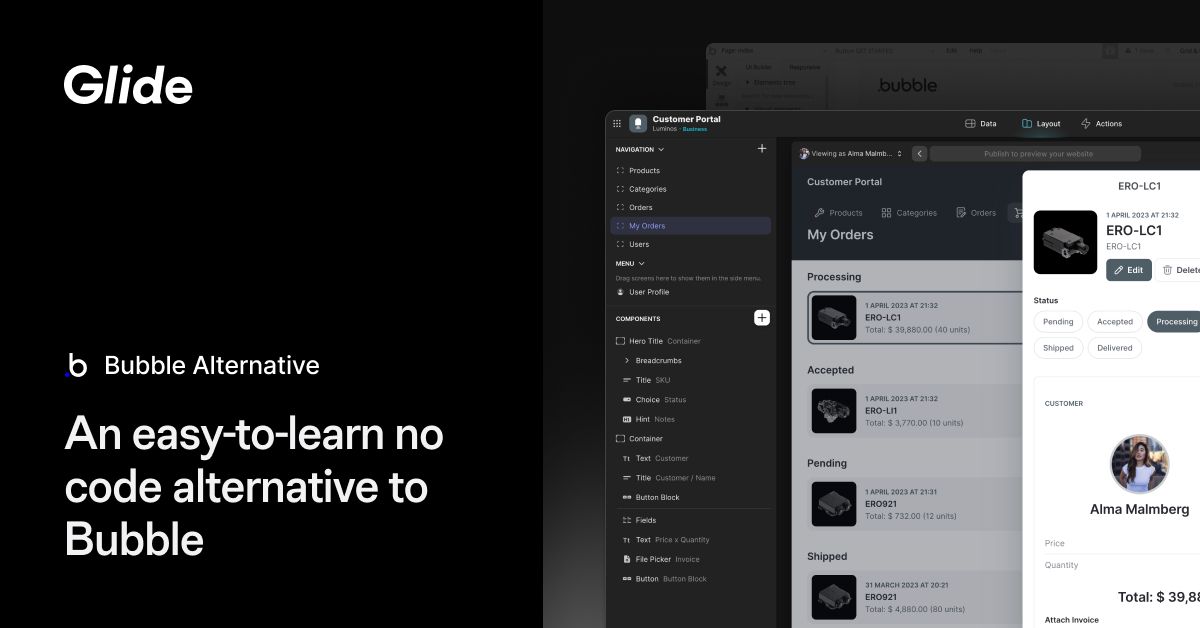Expand the Breadcrumbs component
The width and height of the screenshot is (1200, 628).
pos(627,360)
